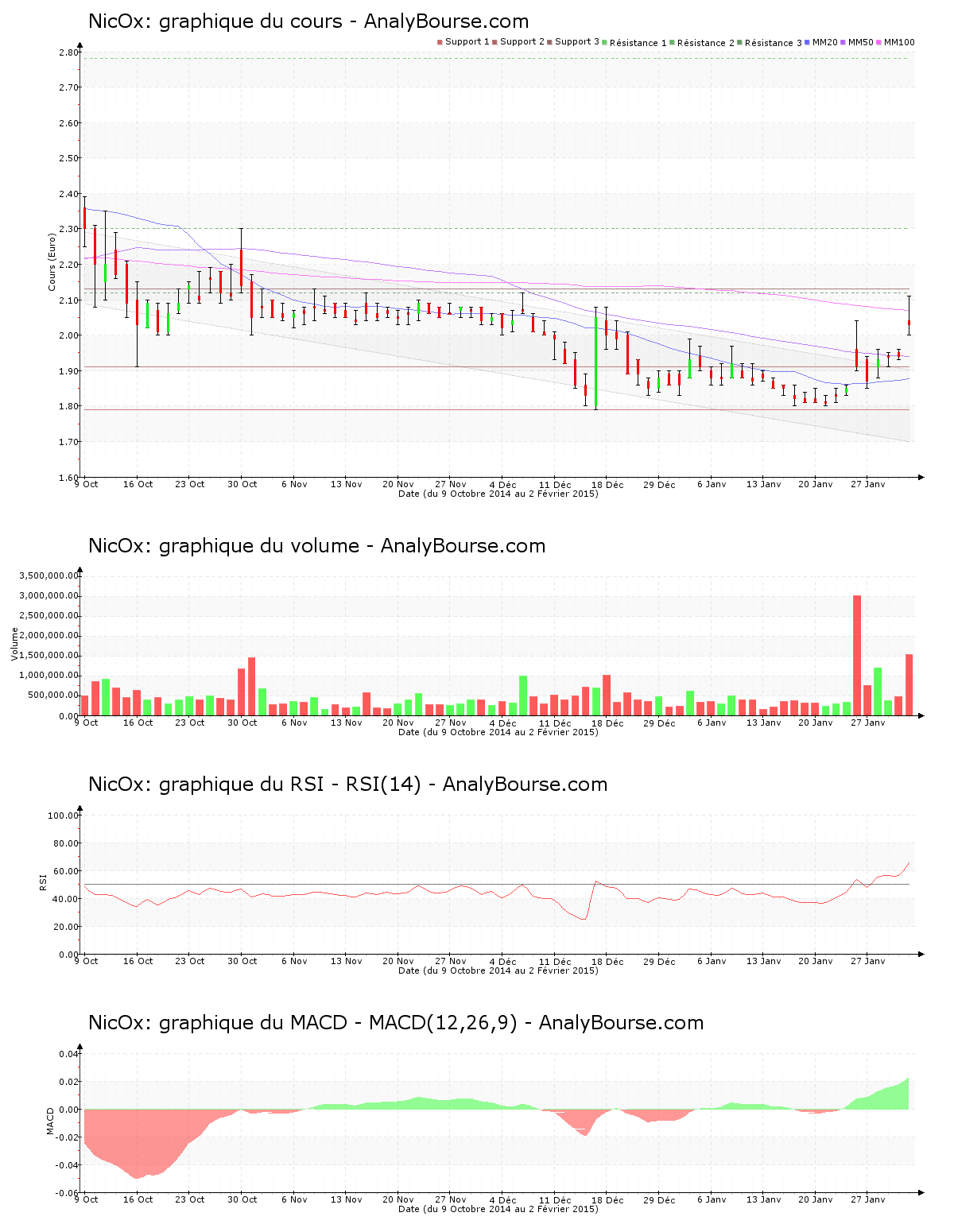Click the 2.80 tick on price axis
Image resolution: width=954 pixels, height=1232 pixels.
(69, 52)
